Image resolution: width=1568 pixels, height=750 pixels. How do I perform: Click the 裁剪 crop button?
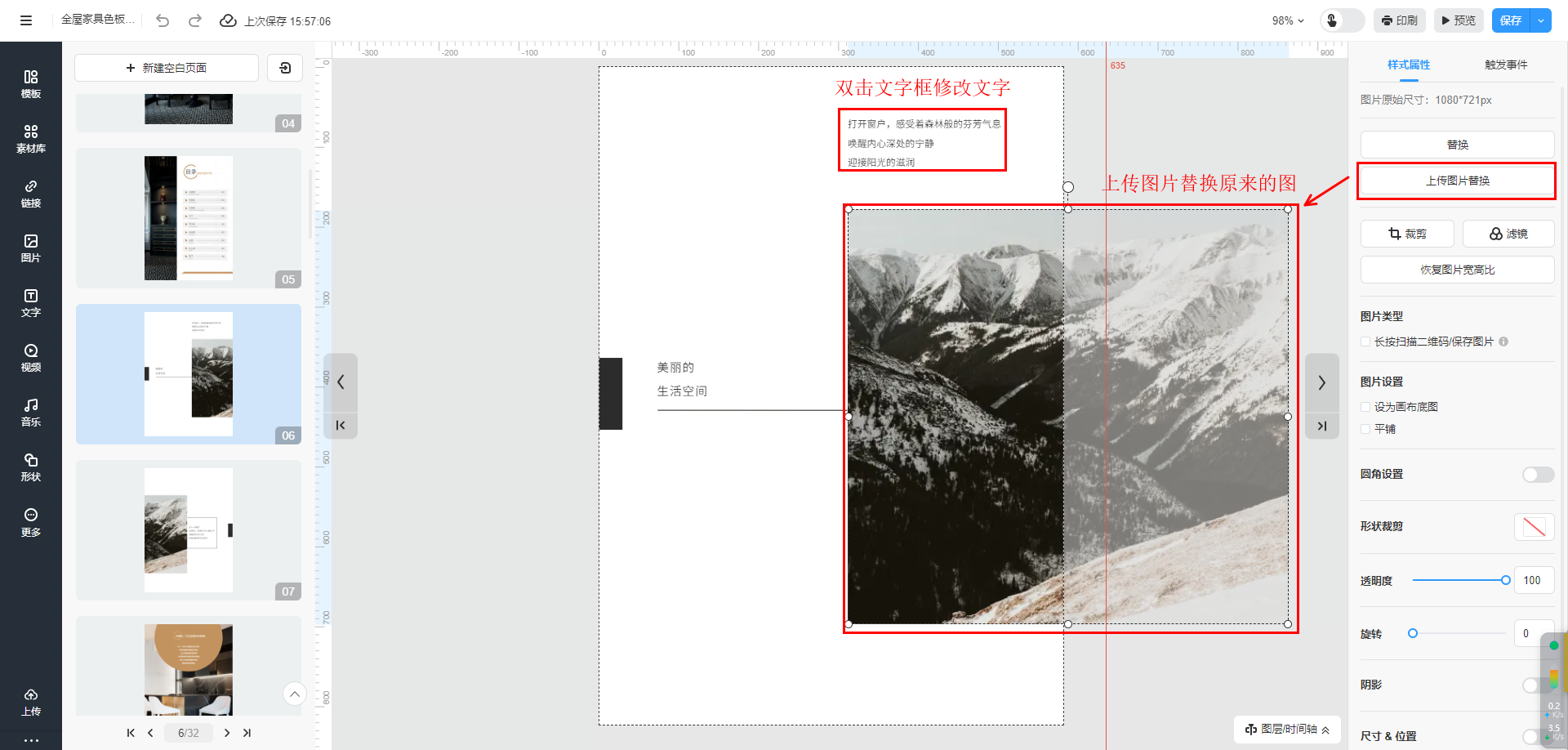[x=1406, y=234]
